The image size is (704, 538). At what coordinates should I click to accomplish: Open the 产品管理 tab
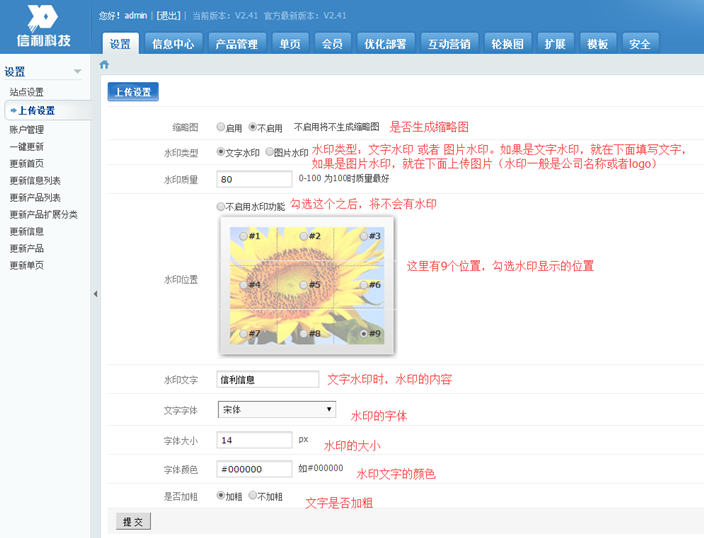click(236, 44)
